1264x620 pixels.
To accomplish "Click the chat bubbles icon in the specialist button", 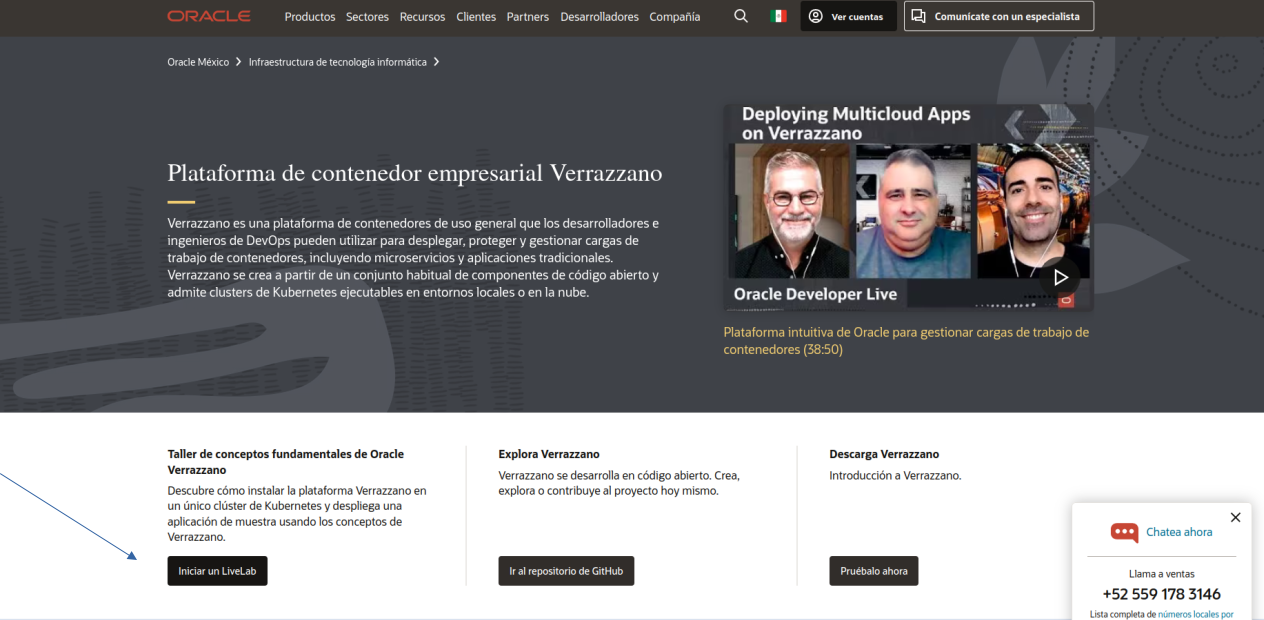I will coord(919,16).
